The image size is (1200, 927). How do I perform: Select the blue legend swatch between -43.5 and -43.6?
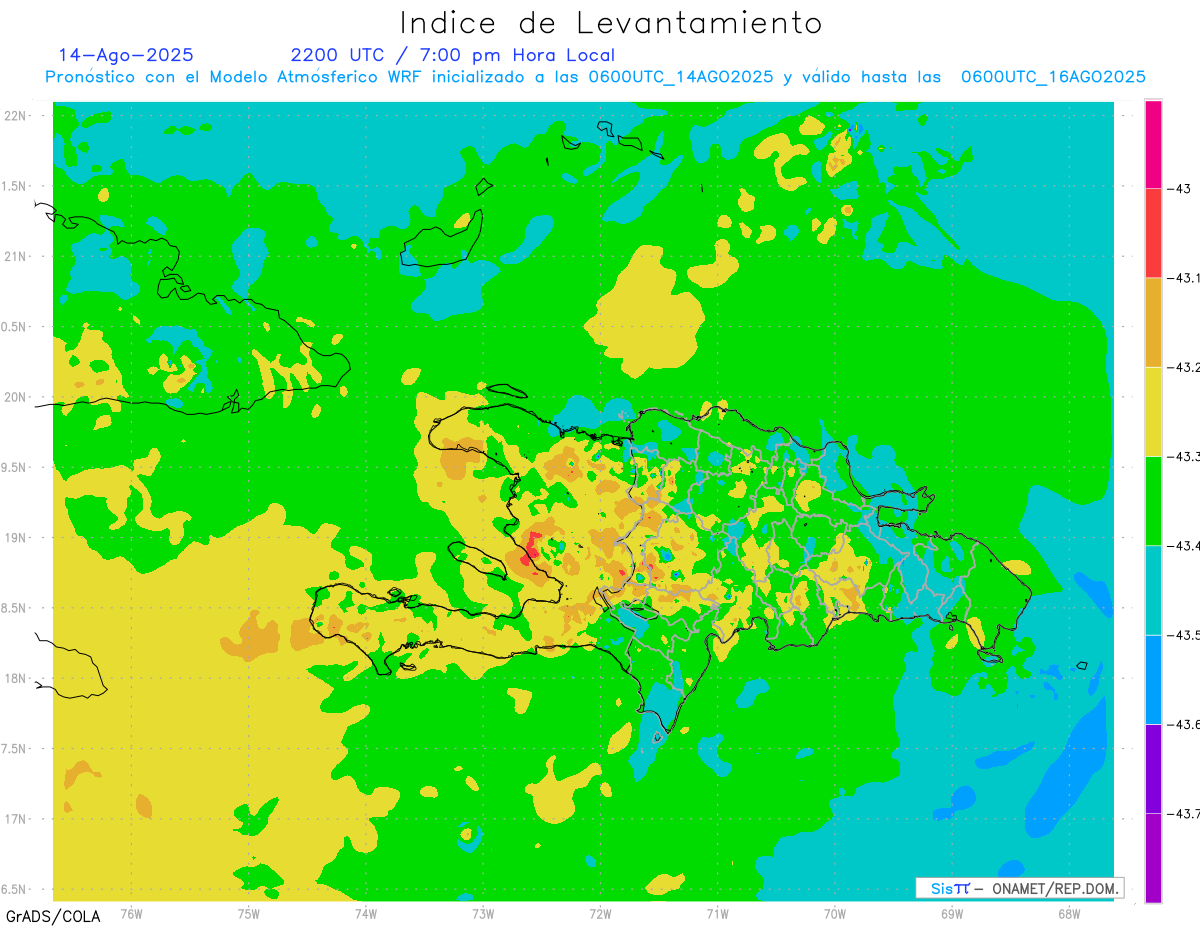[x=1153, y=679]
